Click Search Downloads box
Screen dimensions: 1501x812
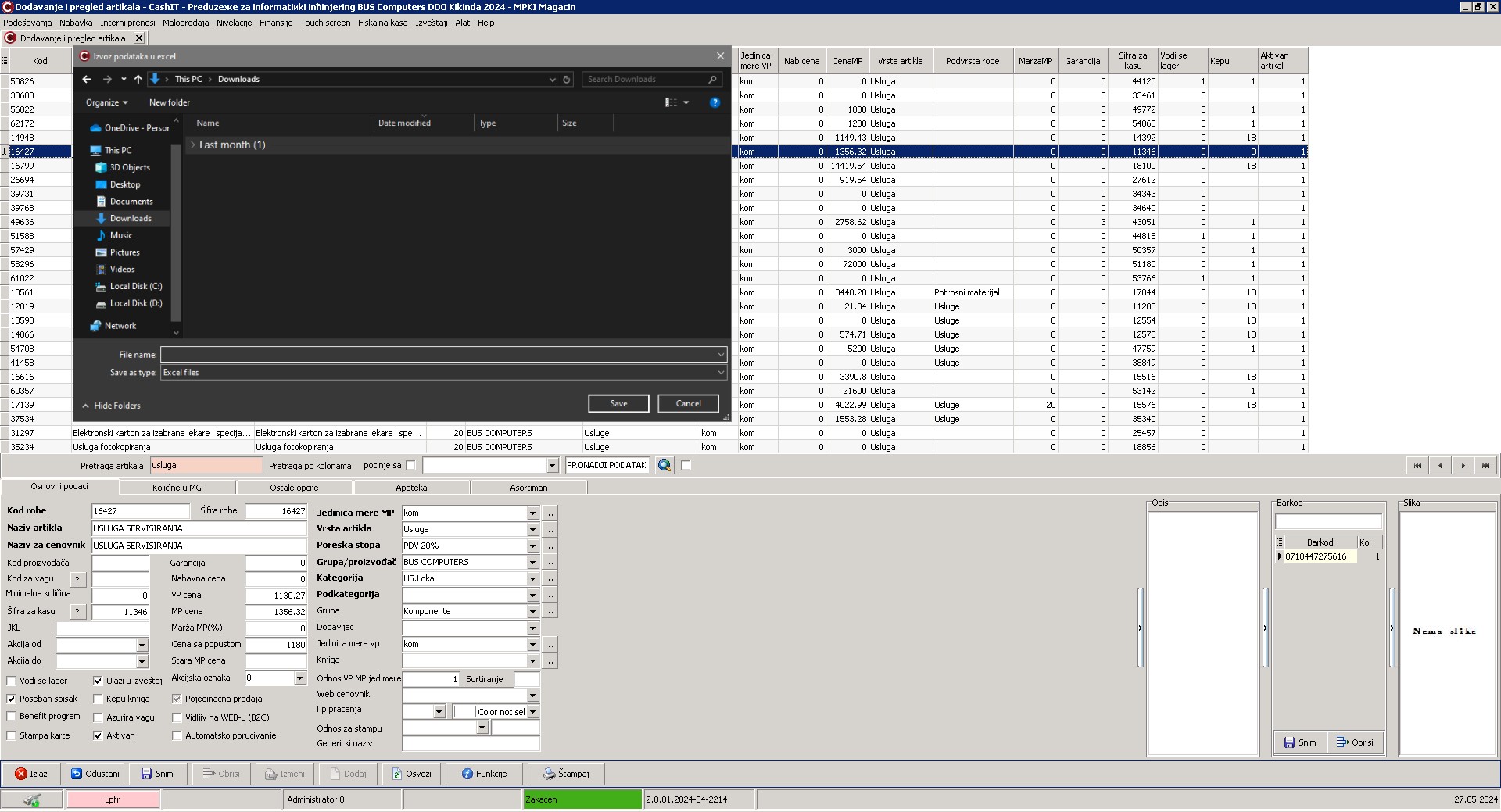(651, 79)
